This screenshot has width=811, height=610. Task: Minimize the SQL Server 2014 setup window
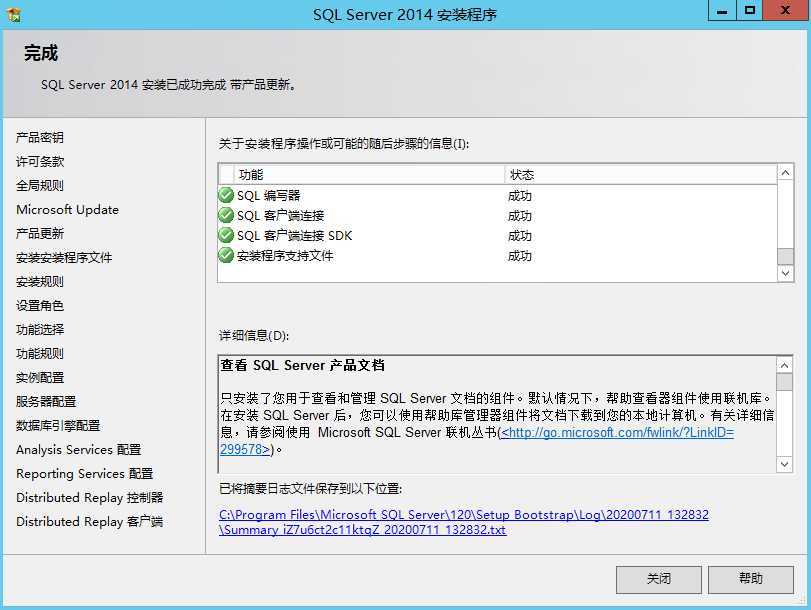[x=722, y=11]
